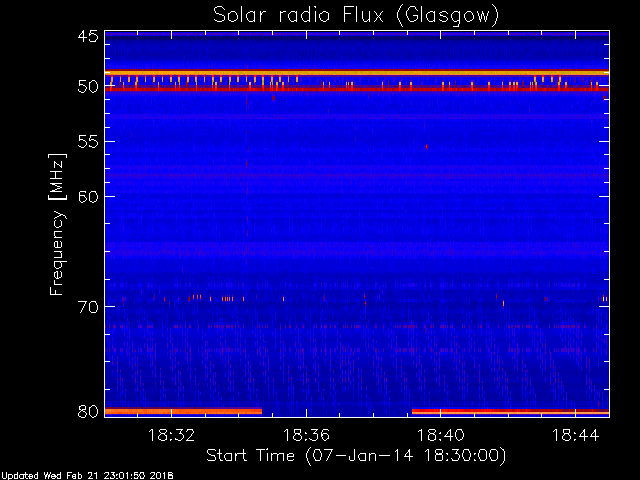The width and height of the screenshot is (640, 480).
Task: Click the "Start Time (07-Jan-14 18:30:00)" label
Action: [356, 455]
